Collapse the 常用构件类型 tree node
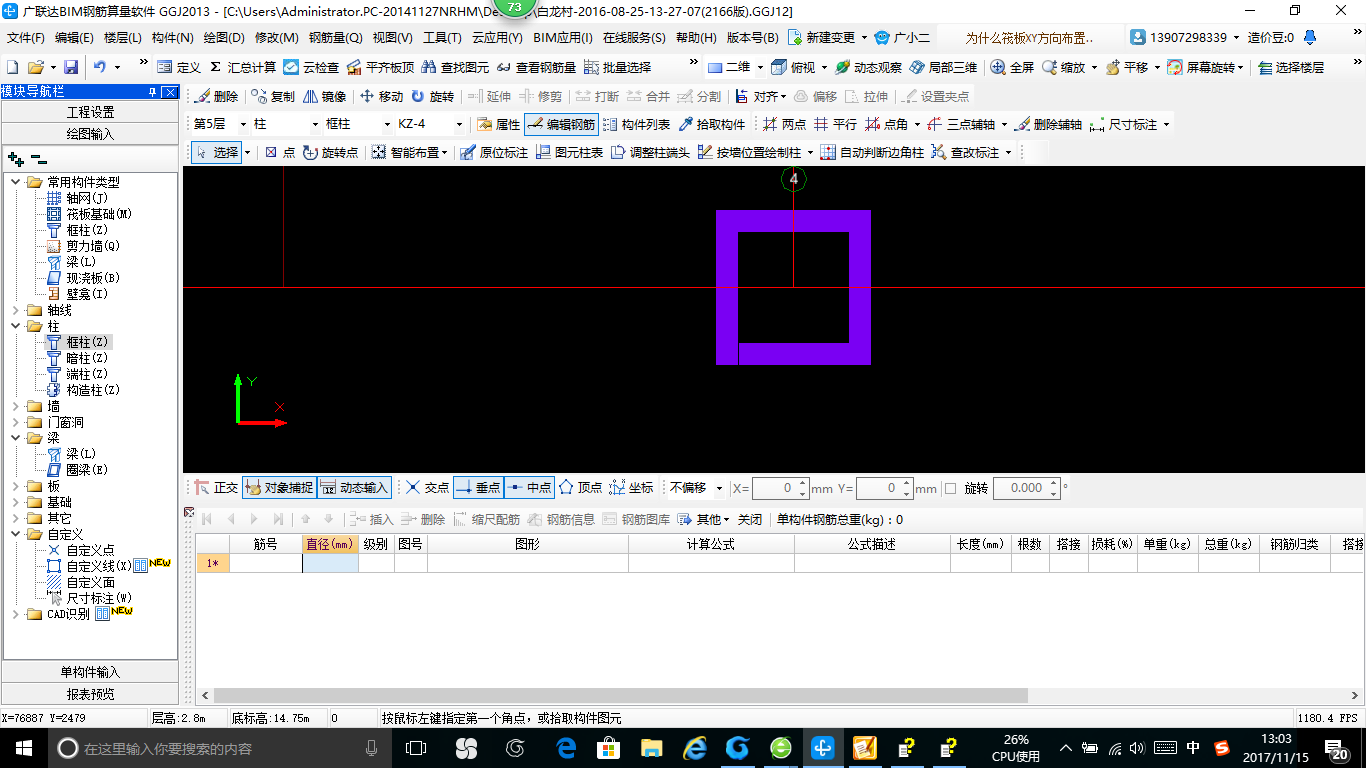 coord(16,182)
